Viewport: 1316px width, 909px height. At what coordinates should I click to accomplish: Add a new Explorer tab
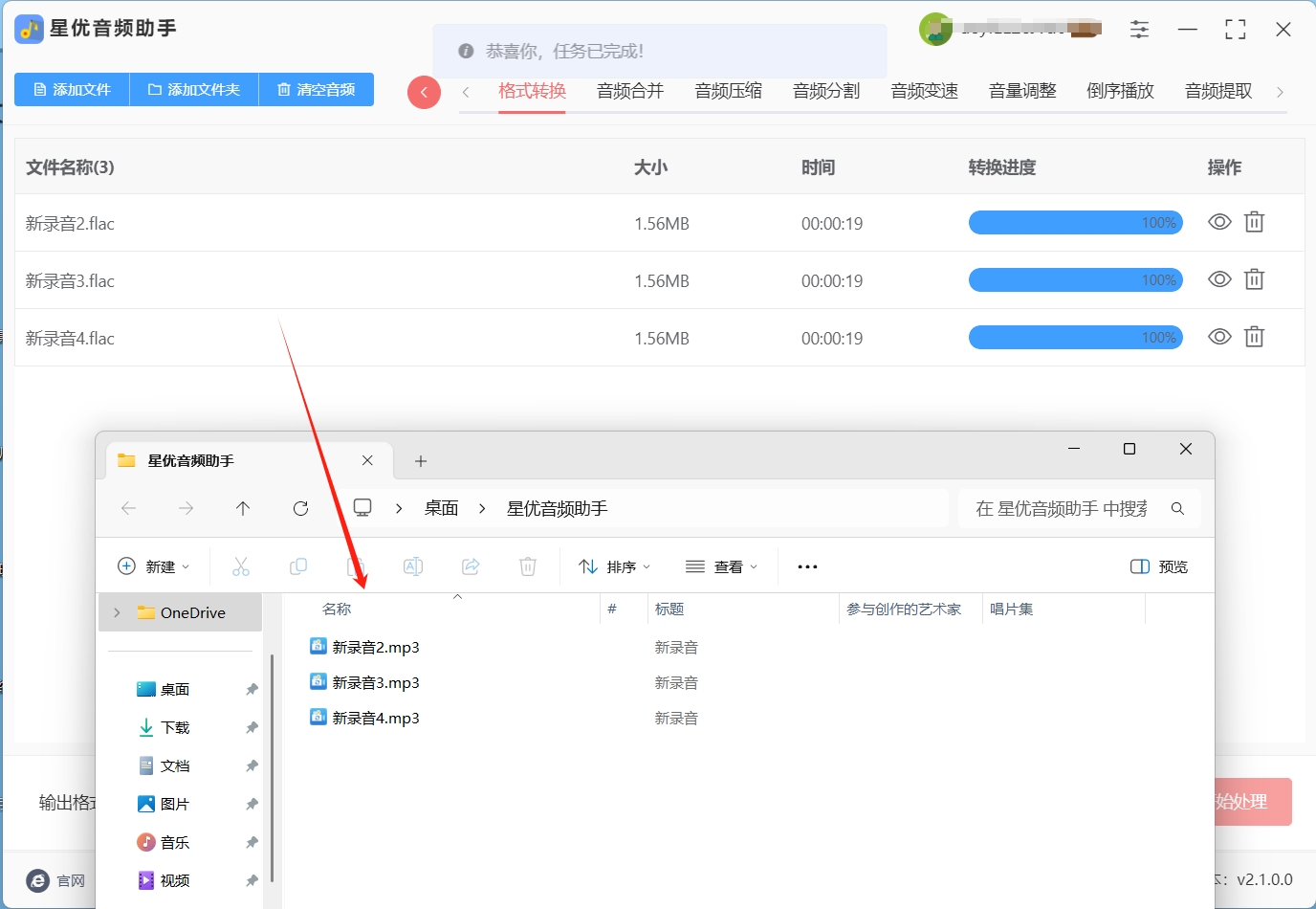(421, 461)
